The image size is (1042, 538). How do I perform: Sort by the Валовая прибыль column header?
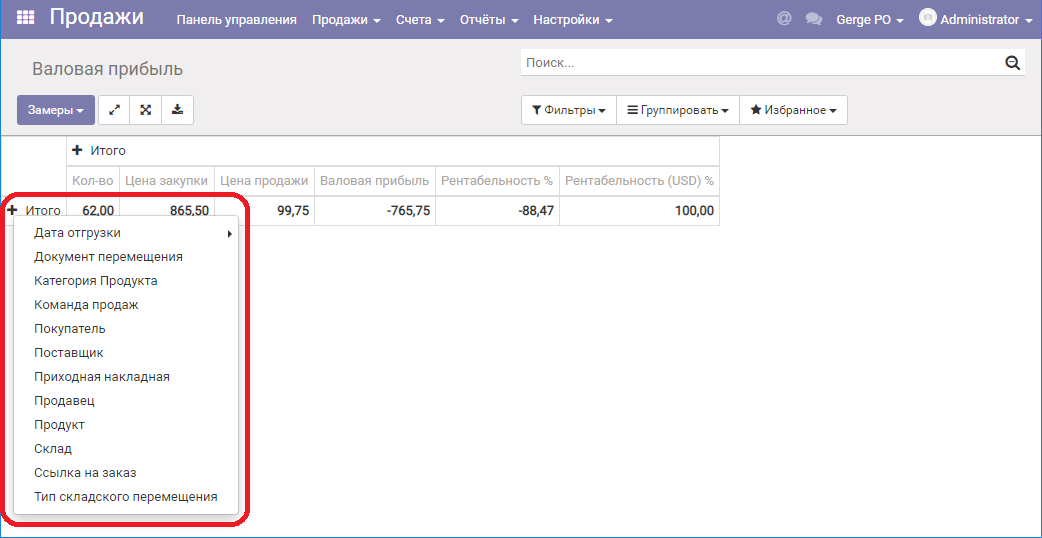click(374, 180)
